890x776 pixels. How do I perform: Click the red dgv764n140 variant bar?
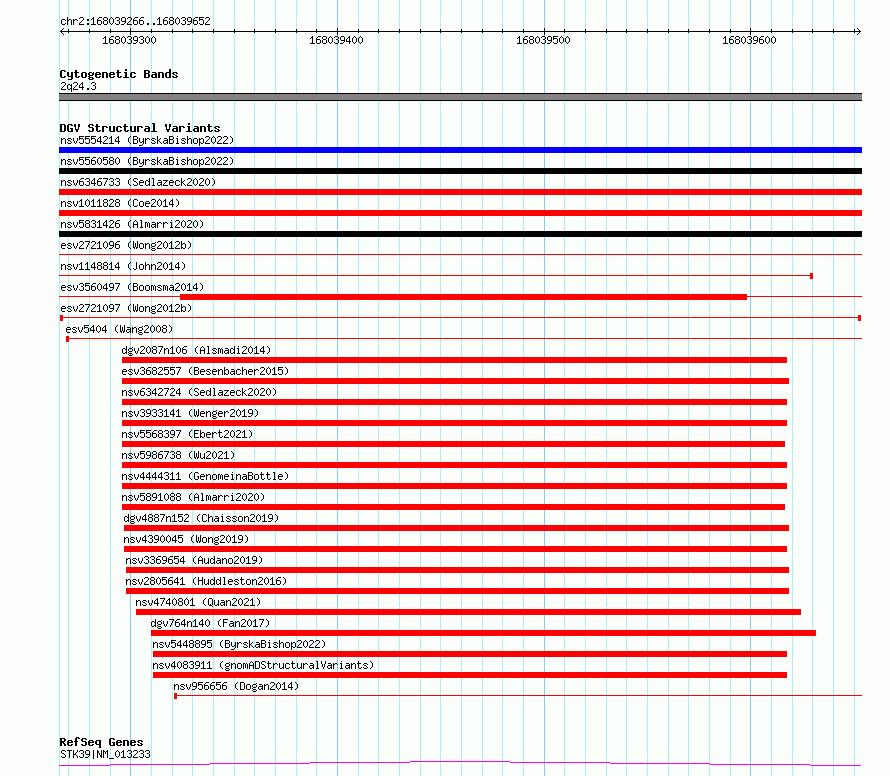(x=483, y=633)
